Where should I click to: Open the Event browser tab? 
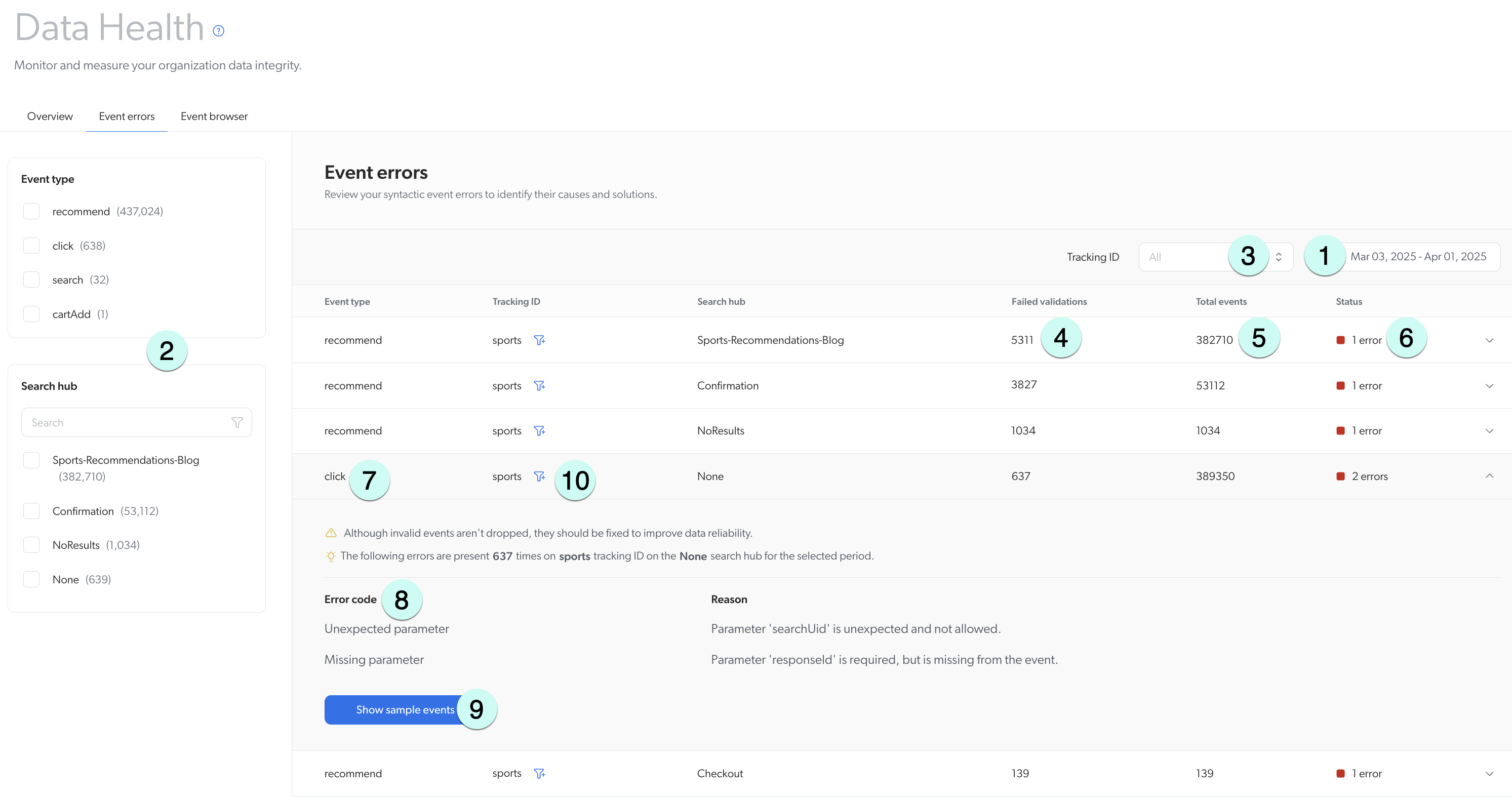[214, 116]
